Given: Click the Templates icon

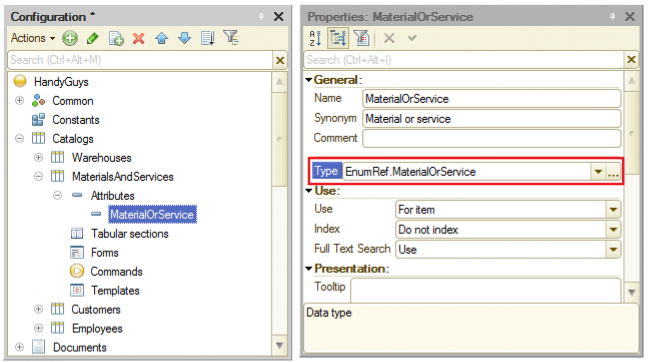Looking at the screenshot, I should pos(77,290).
